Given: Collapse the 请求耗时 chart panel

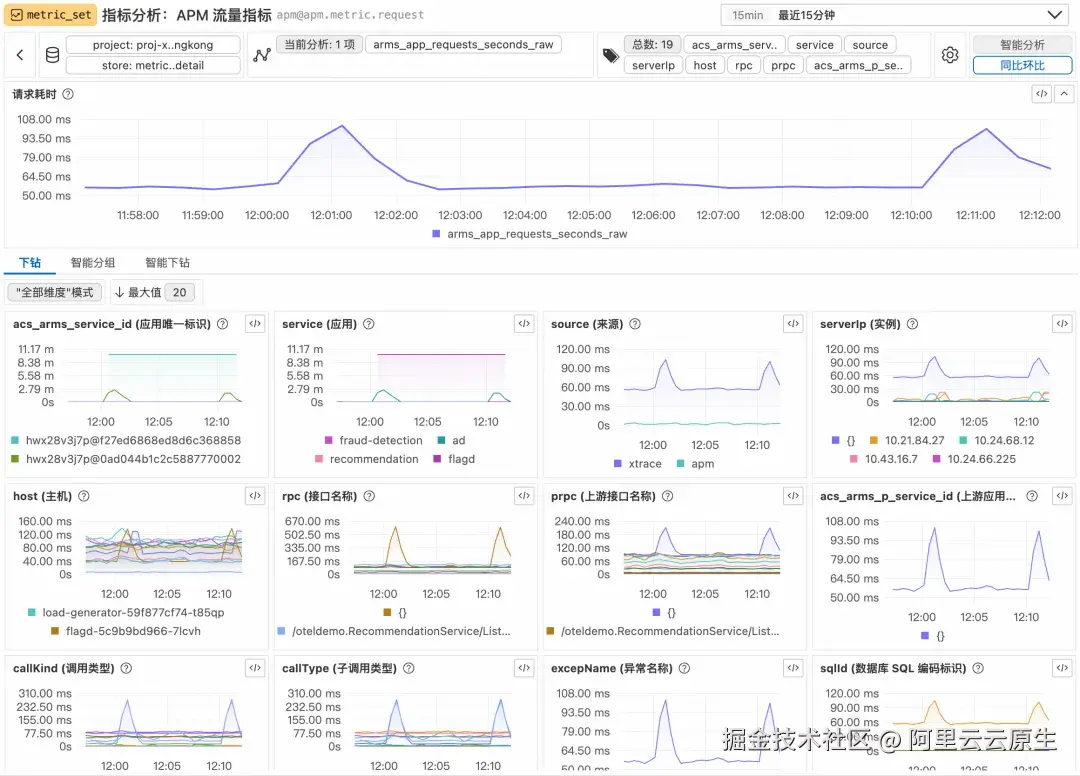Looking at the screenshot, I should (1063, 93).
